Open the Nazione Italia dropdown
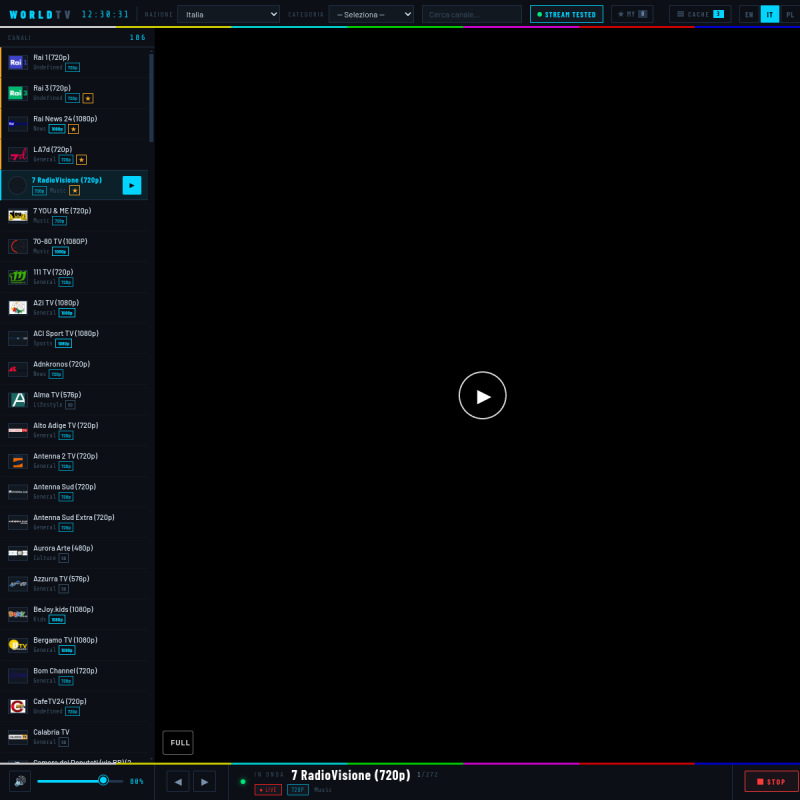The width and height of the screenshot is (800, 800). pyautogui.click(x=228, y=14)
